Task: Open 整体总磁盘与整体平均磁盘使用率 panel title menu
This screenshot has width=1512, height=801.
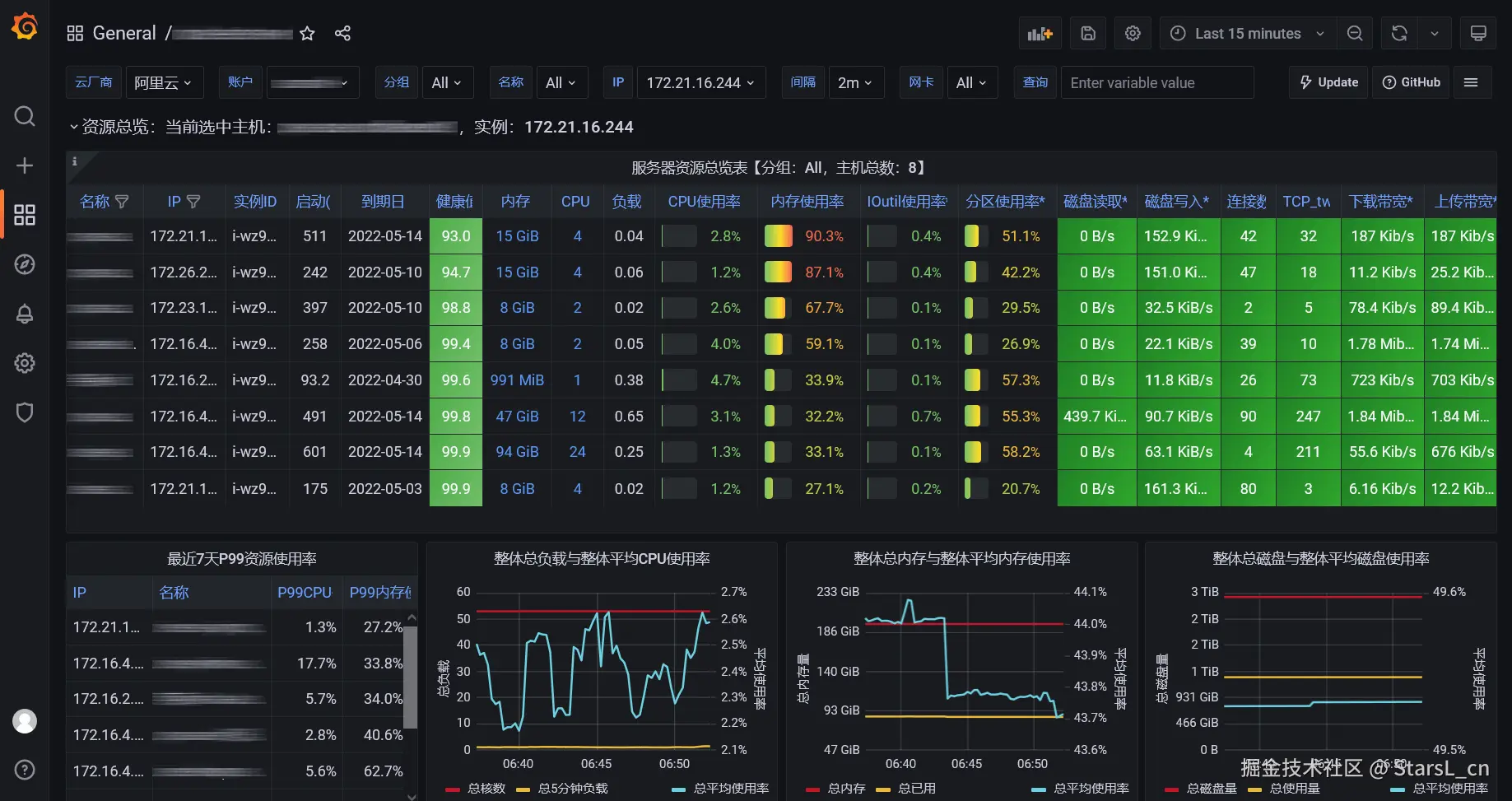Action: [x=1320, y=559]
